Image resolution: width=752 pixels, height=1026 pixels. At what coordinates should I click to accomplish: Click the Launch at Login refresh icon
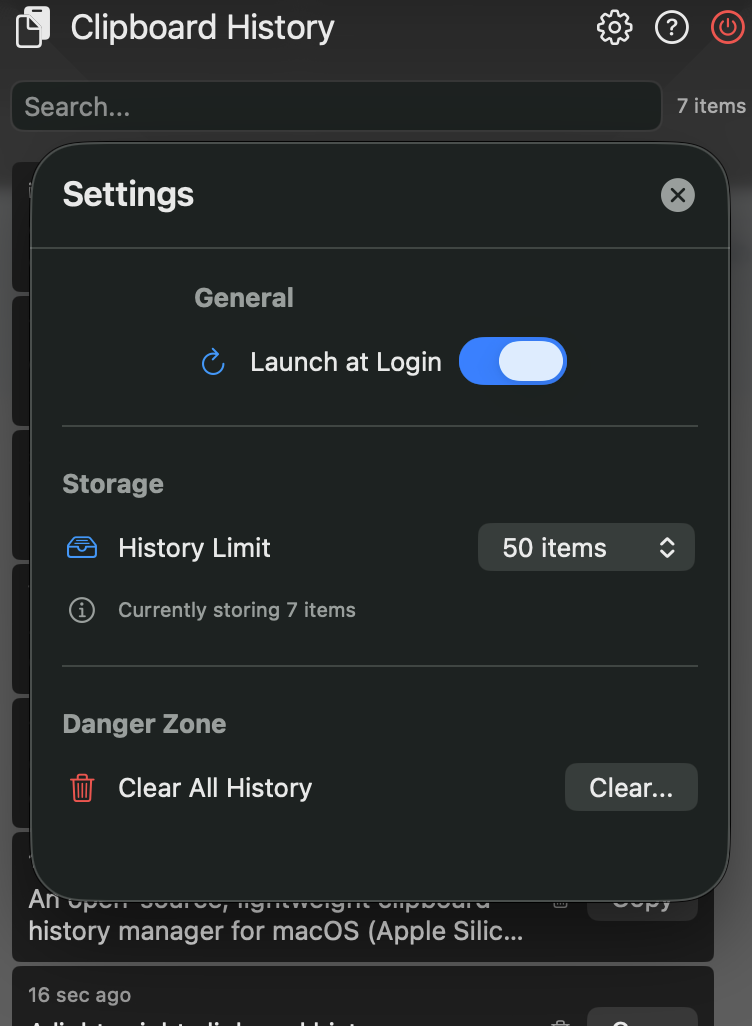click(212, 362)
